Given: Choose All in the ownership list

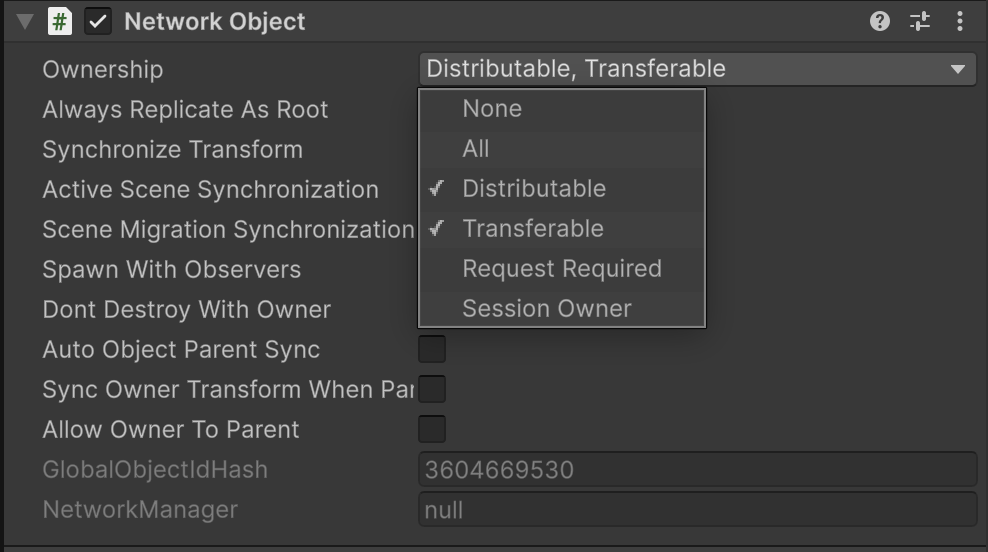Looking at the screenshot, I should click(x=476, y=149).
